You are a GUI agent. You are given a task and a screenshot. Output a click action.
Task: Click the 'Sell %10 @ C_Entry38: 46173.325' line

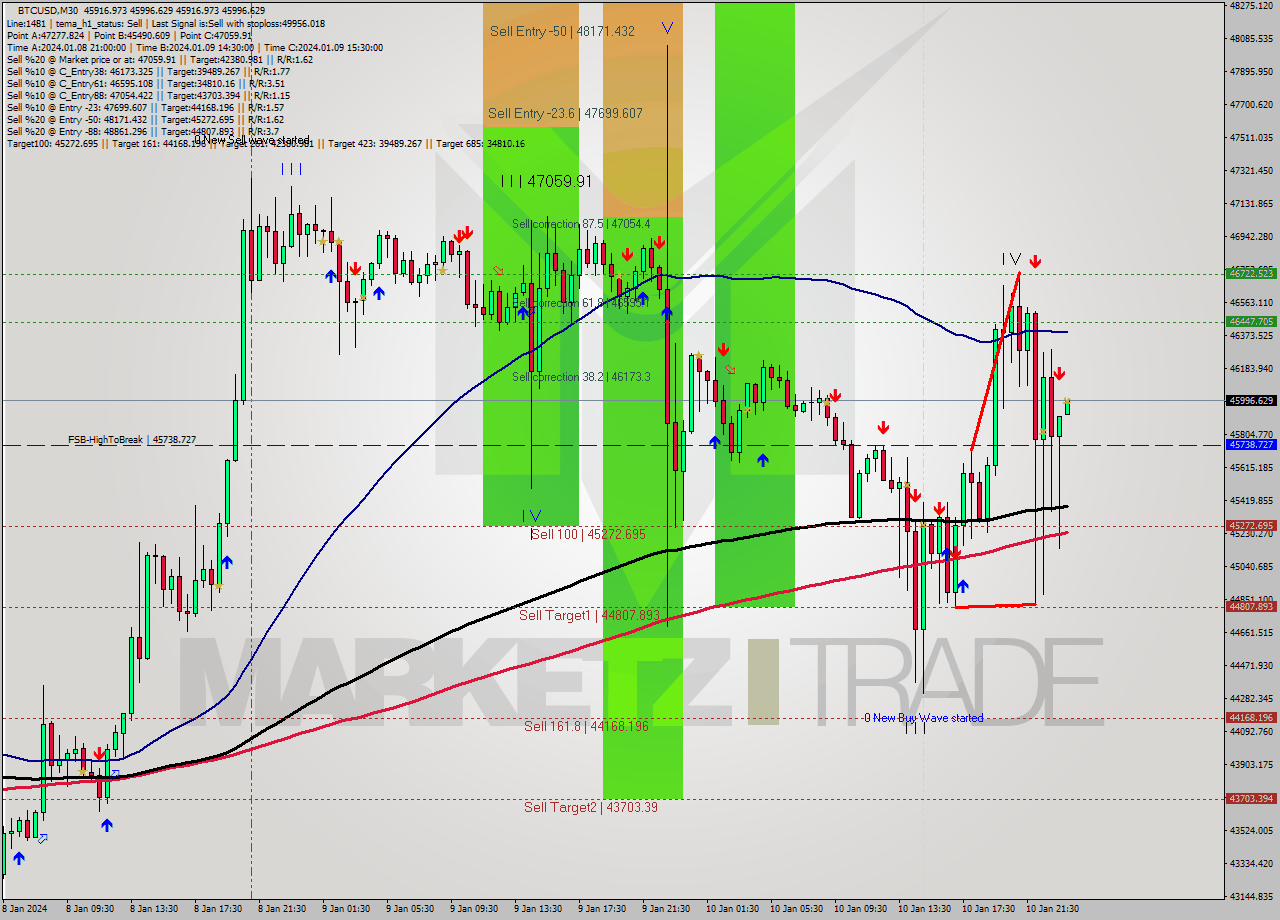(x=148, y=71)
